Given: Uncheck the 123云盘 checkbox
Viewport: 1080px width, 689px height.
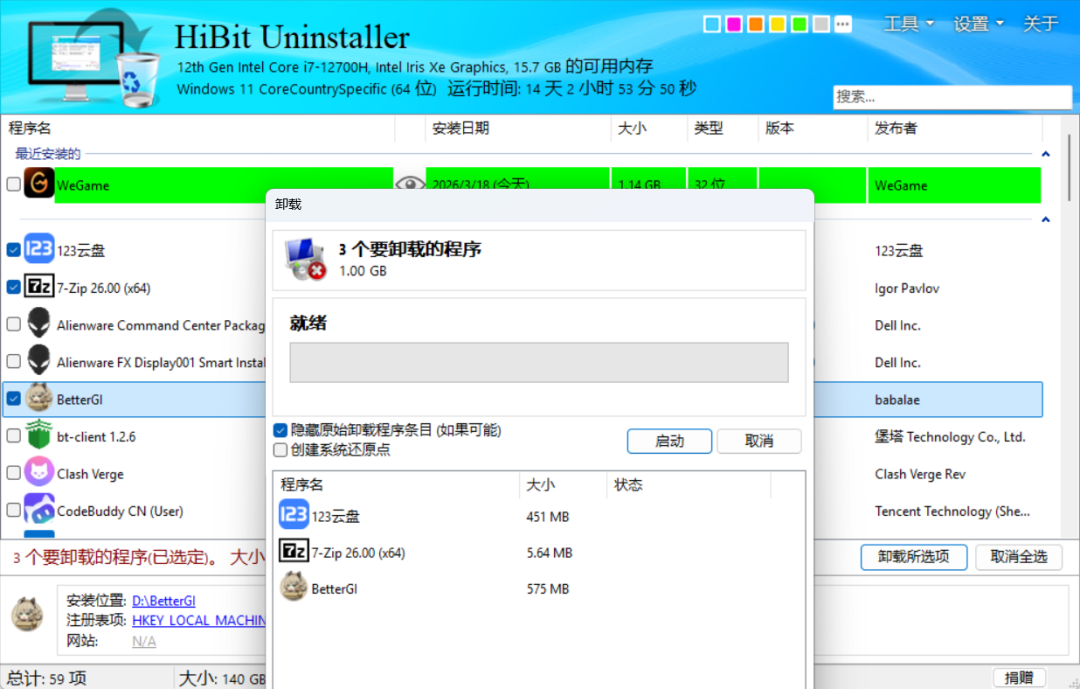Looking at the screenshot, I should point(13,249).
